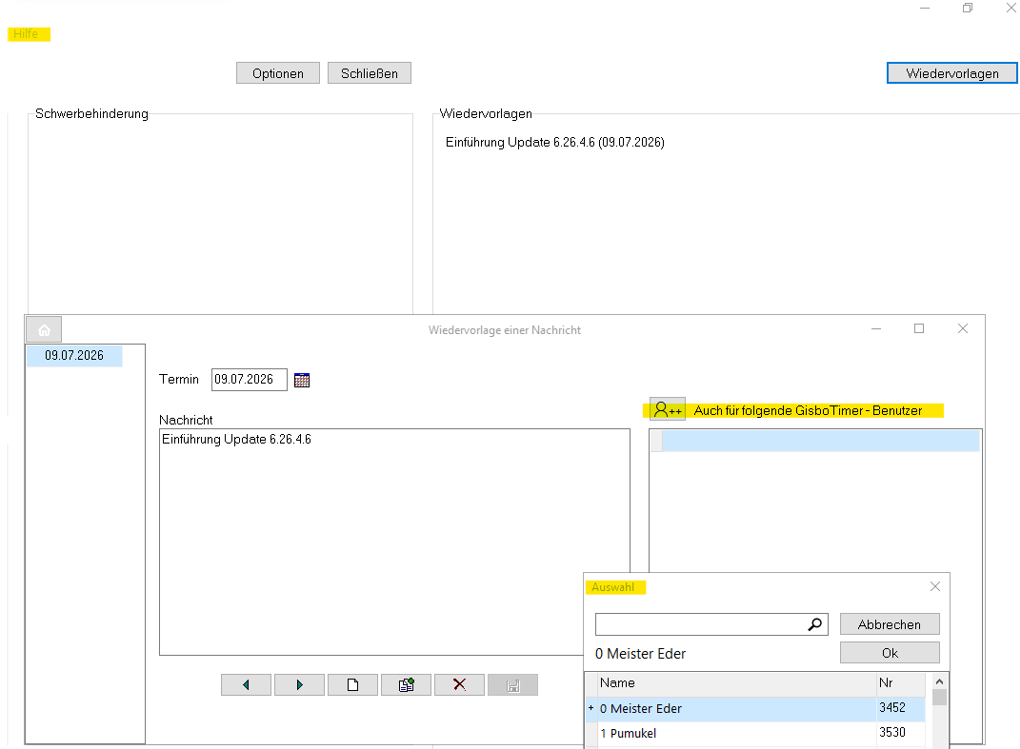Select the Einführung Update 6.26.4.6 (09.07.2026) entry
This screenshot has height=749, width=1020.
point(555,143)
